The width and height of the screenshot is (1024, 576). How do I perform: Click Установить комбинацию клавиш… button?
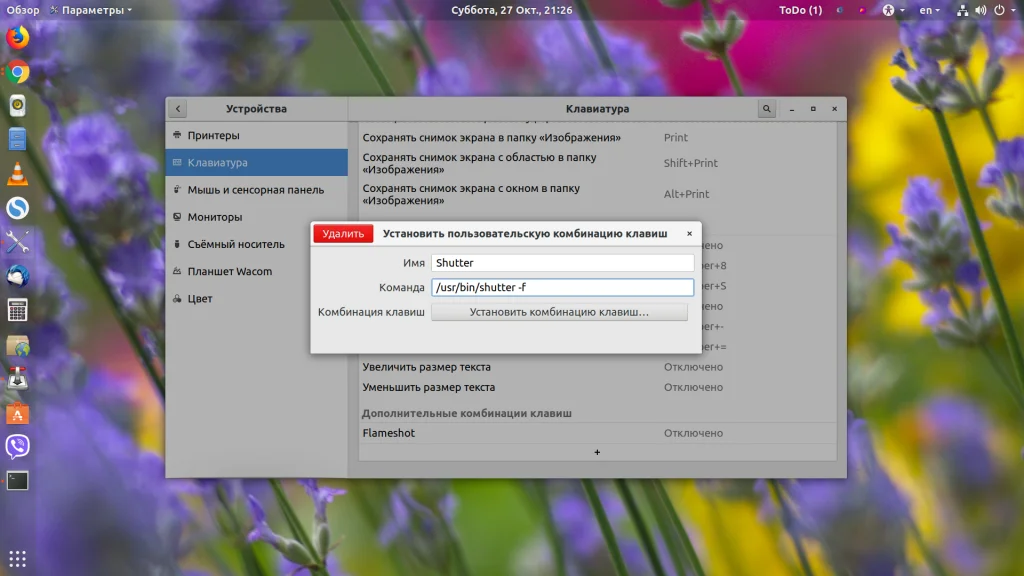click(x=559, y=312)
